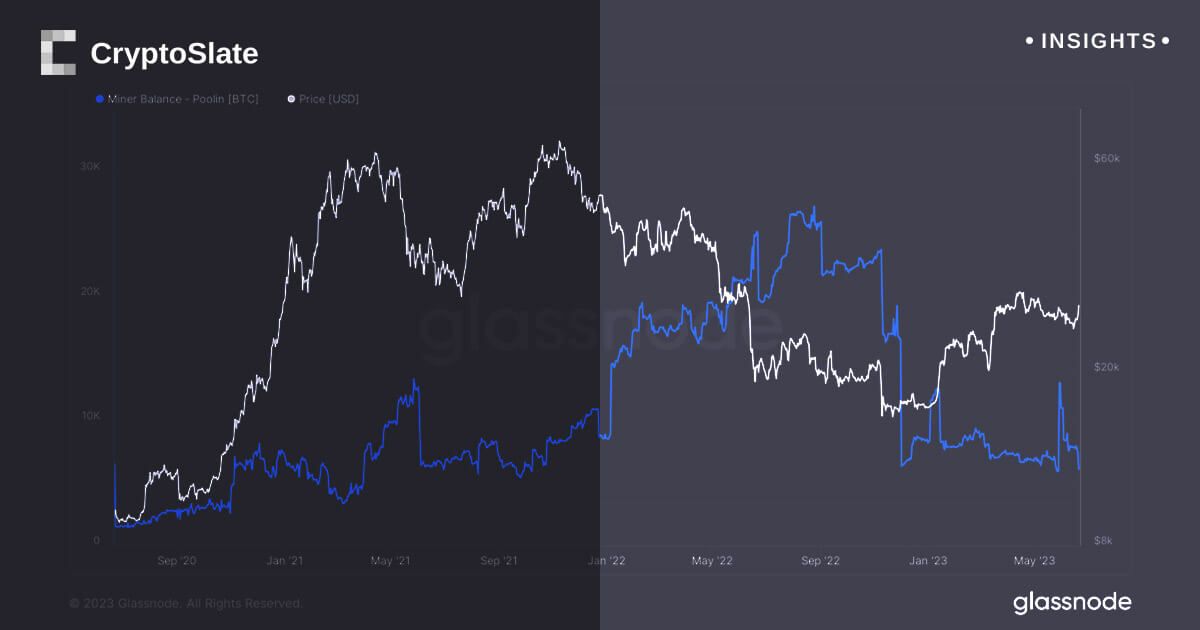Image resolution: width=1200 pixels, height=630 pixels.
Task: Click the white Price legend dot
Action: [291, 99]
